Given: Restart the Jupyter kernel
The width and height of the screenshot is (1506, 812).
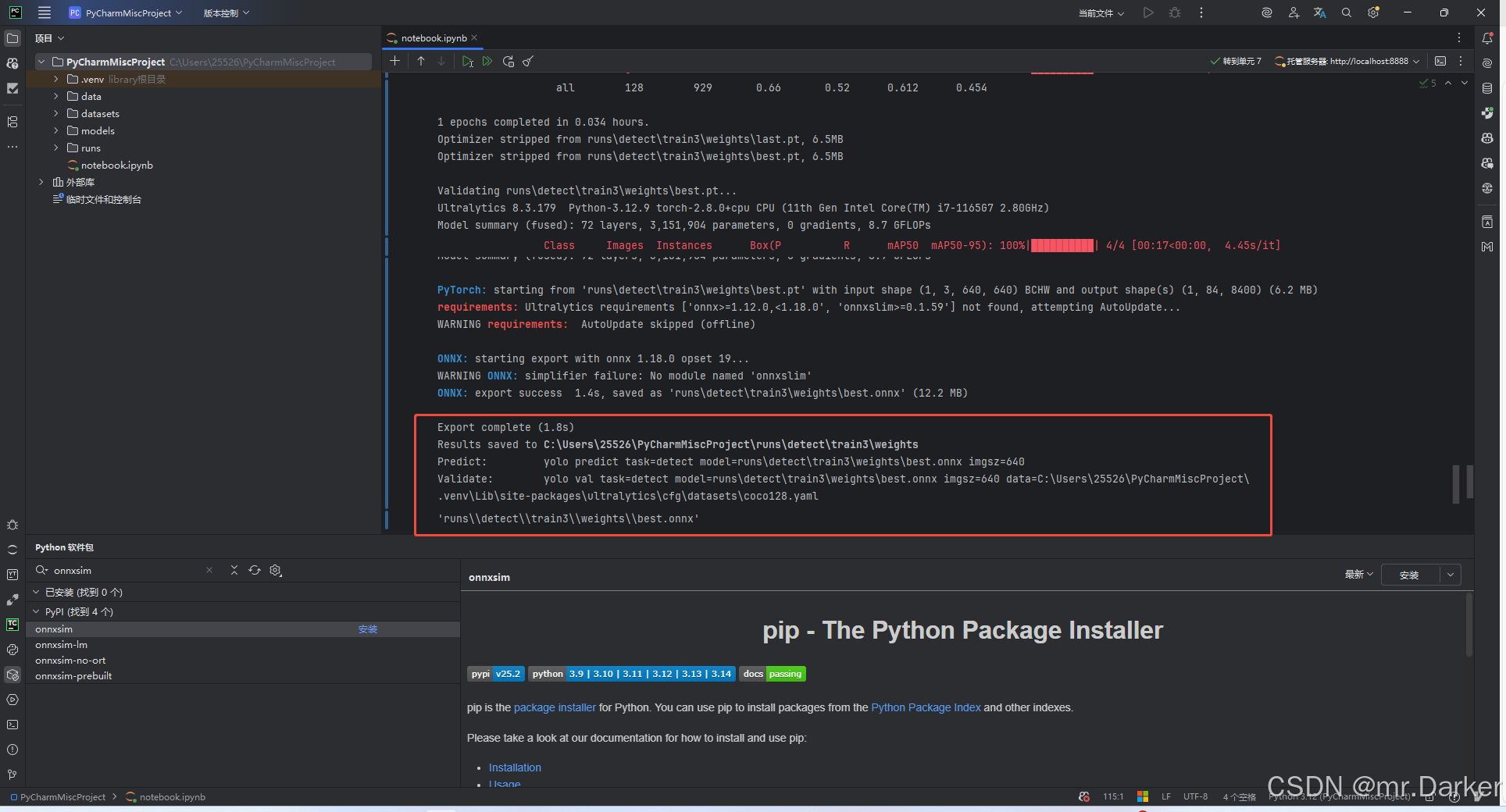Looking at the screenshot, I should [x=509, y=61].
